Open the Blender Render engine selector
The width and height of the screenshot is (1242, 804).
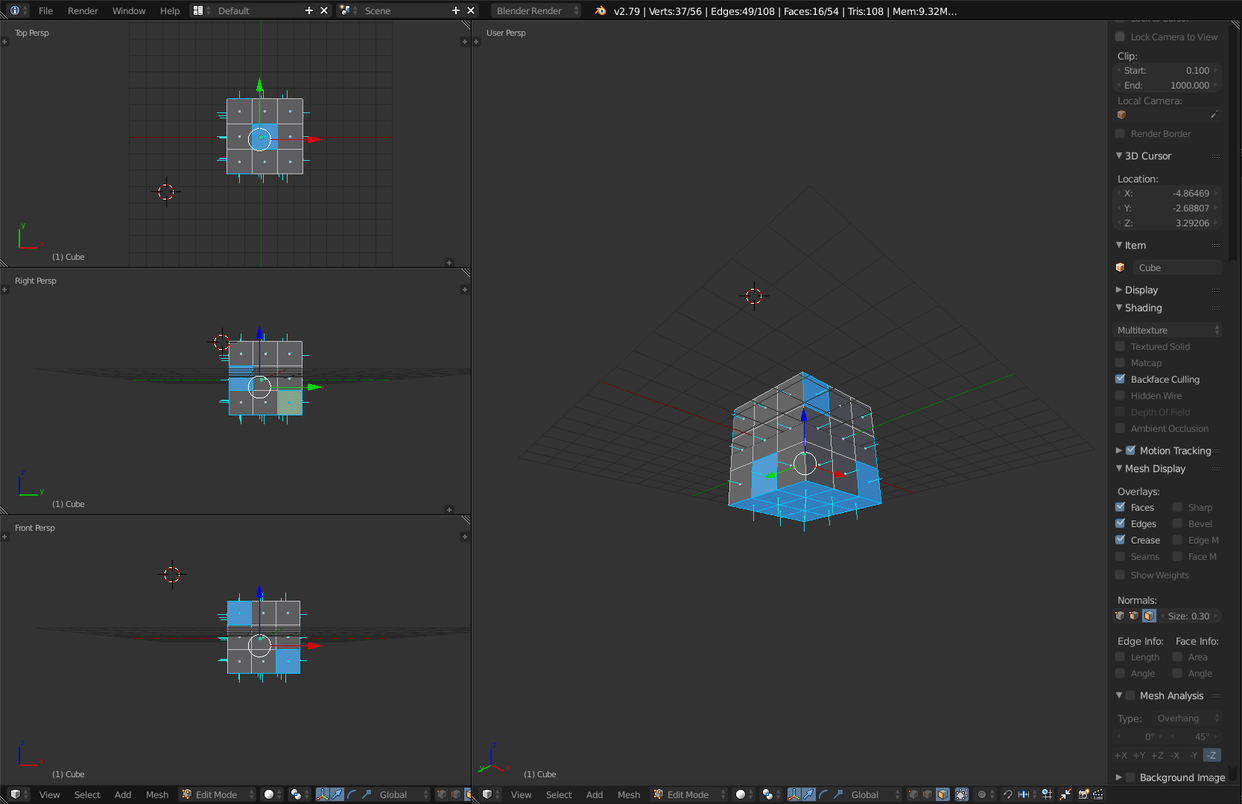536,11
